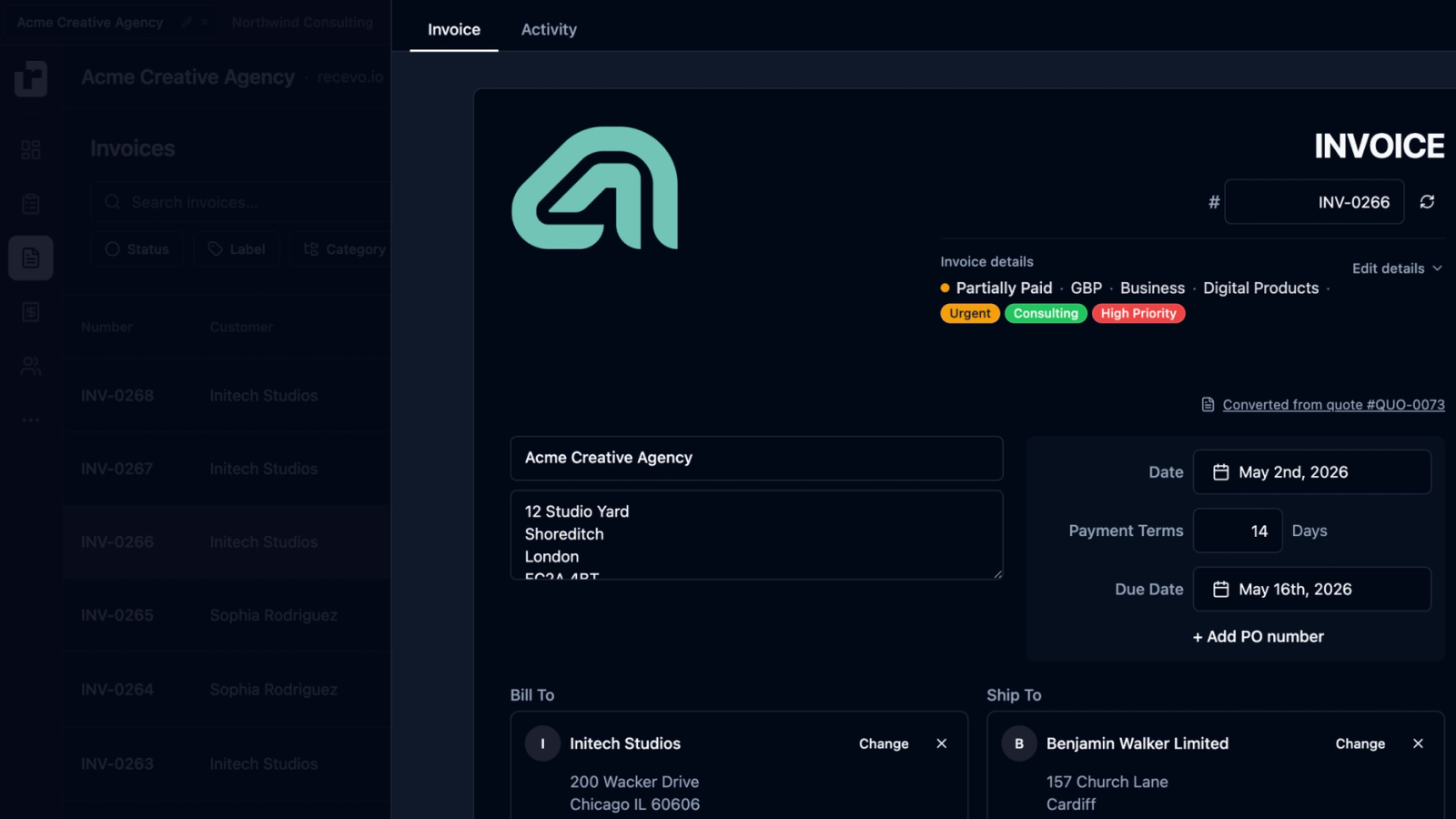The height and width of the screenshot is (819, 1456).
Task: Open the Due Date picker May 16th, 2026
Action: click(x=1311, y=590)
